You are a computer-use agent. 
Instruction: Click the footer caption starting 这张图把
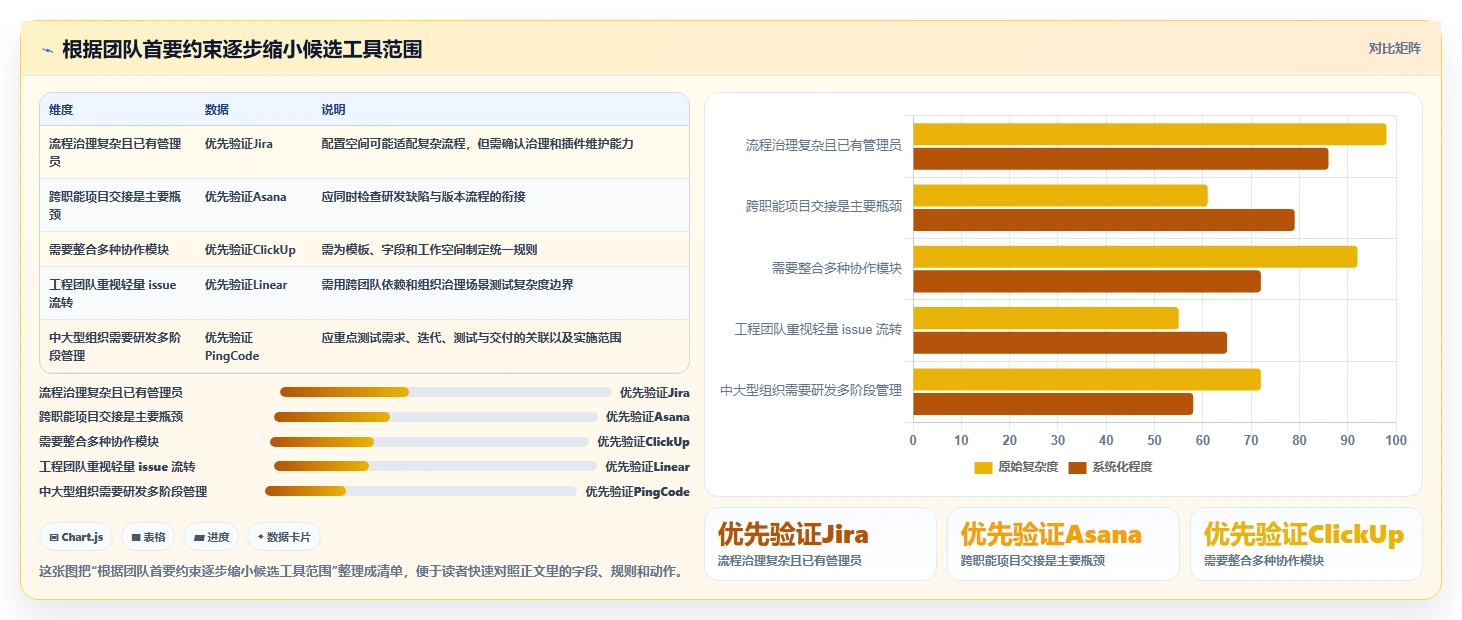(x=361, y=572)
